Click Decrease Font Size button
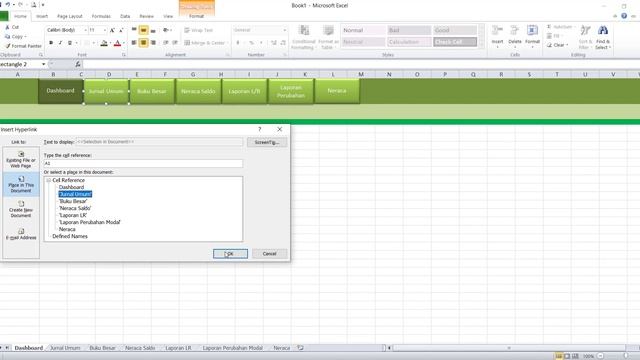The height and width of the screenshot is (360, 640). click(x=121, y=30)
